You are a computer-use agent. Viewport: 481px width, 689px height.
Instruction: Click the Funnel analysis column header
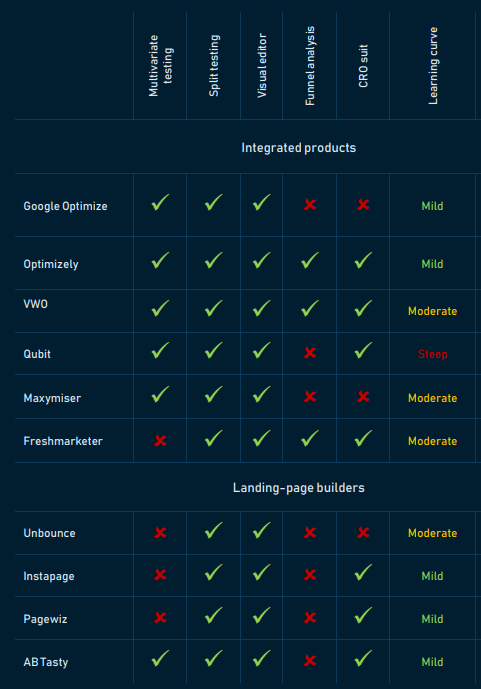pyautogui.click(x=310, y=66)
